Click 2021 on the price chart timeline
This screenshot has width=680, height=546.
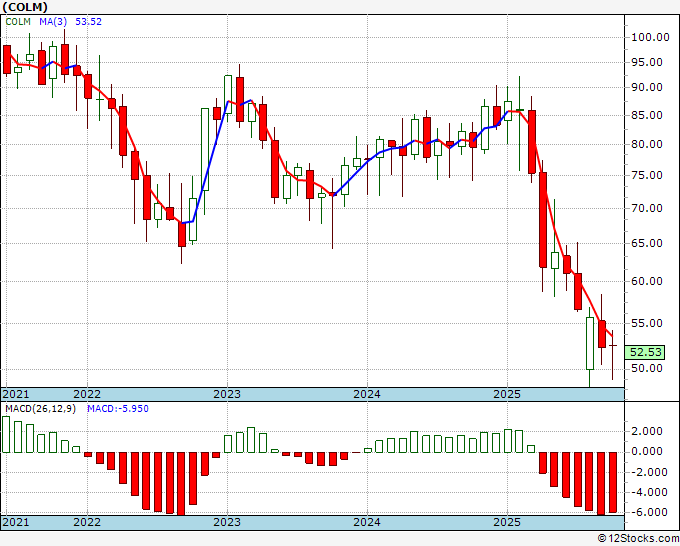coord(16,394)
